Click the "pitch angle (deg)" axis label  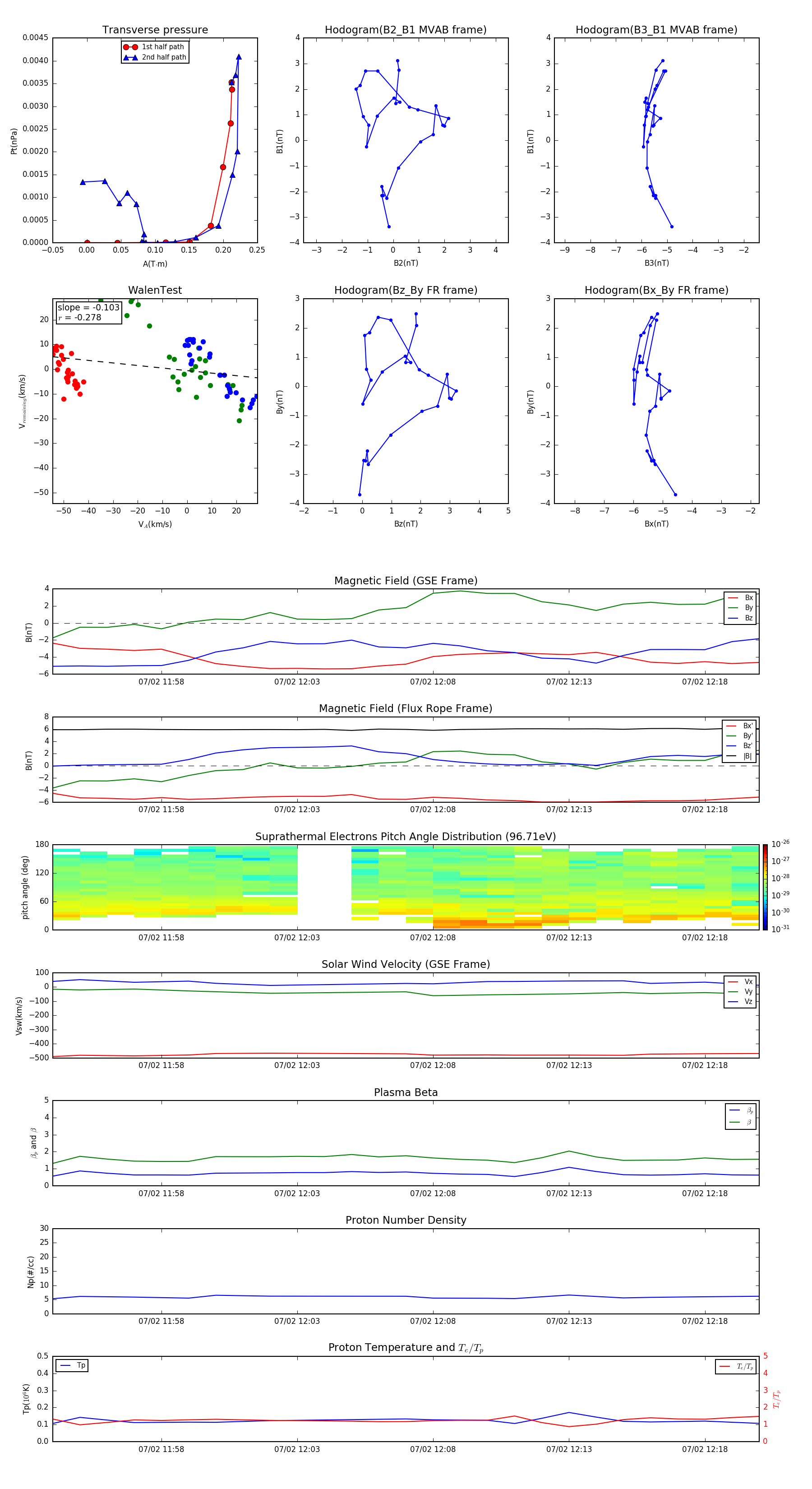click(x=25, y=887)
